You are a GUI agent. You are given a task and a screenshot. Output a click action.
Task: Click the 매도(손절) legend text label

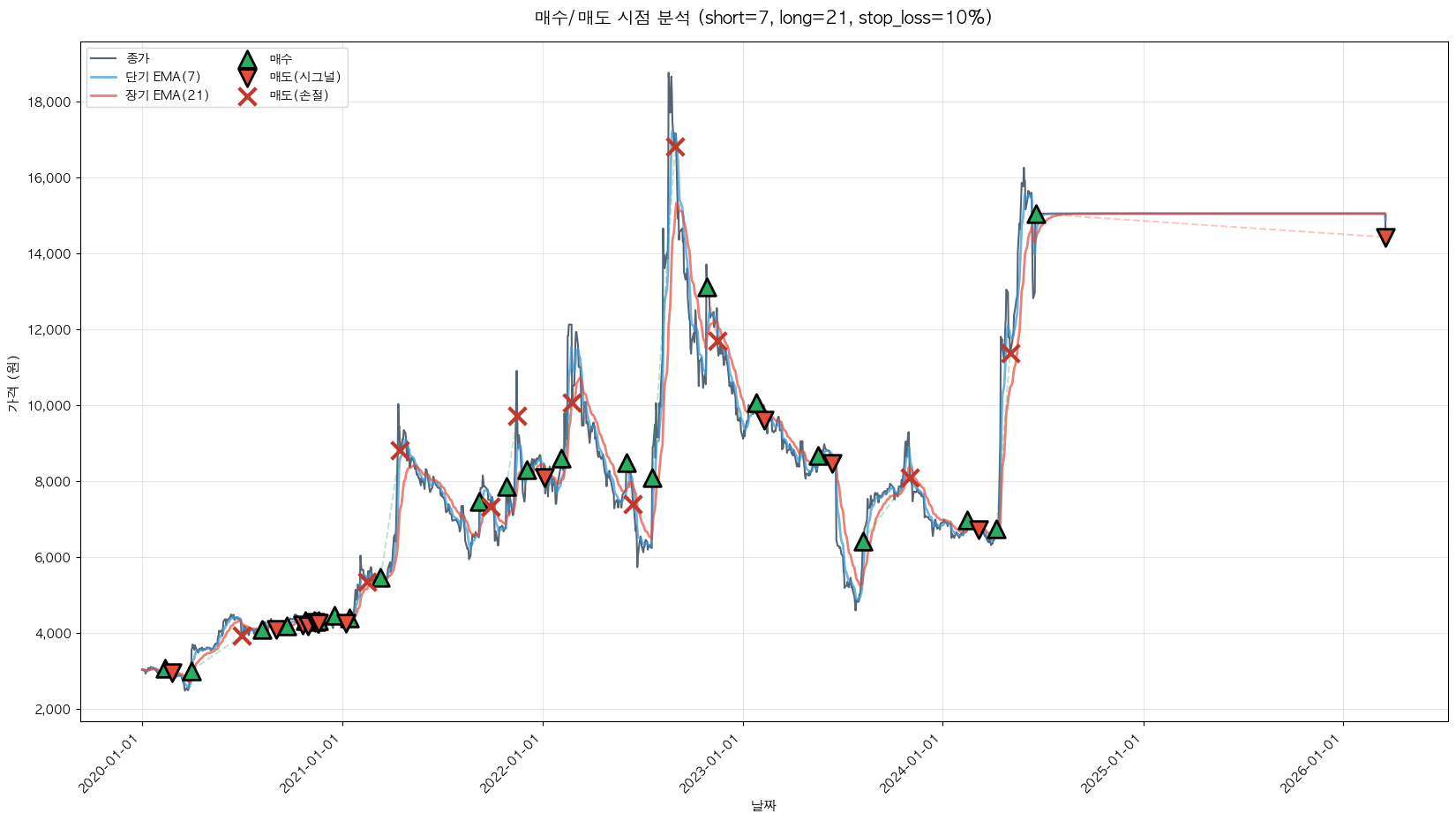coord(299,96)
